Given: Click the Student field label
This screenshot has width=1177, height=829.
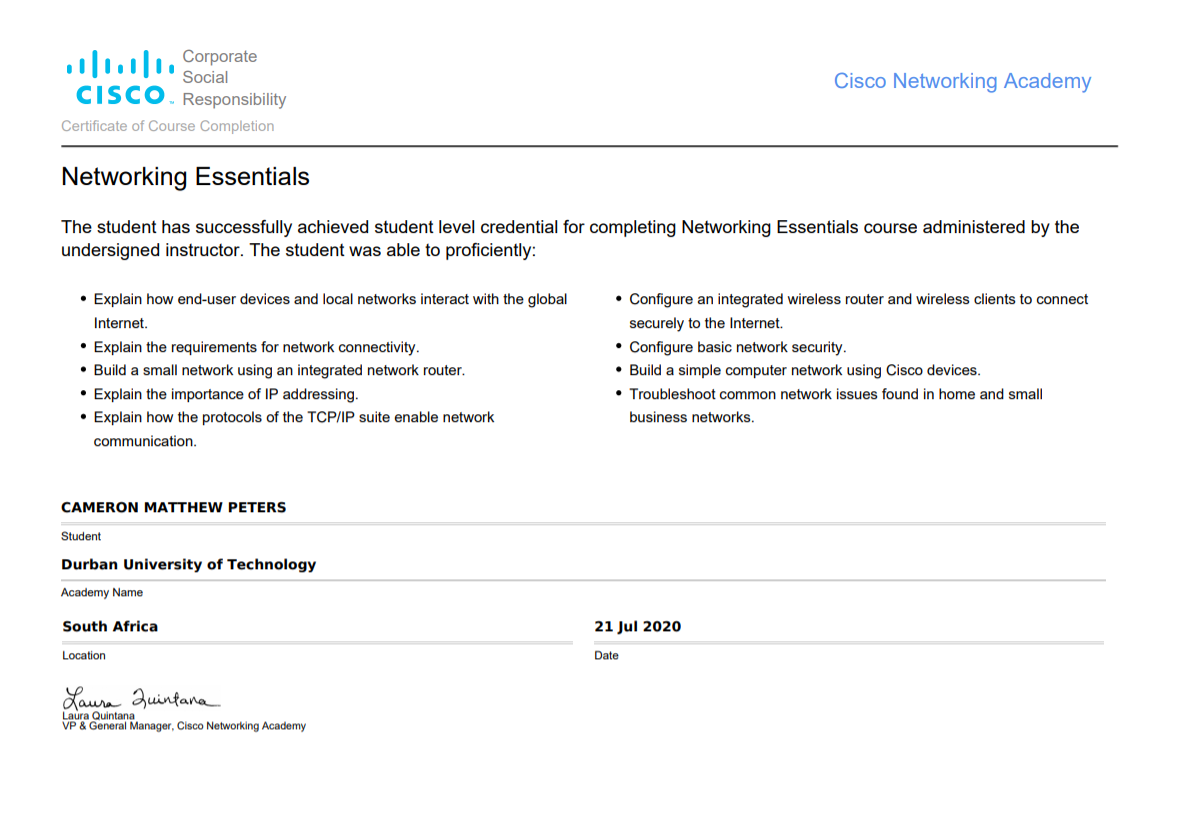Looking at the screenshot, I should click(x=80, y=536).
